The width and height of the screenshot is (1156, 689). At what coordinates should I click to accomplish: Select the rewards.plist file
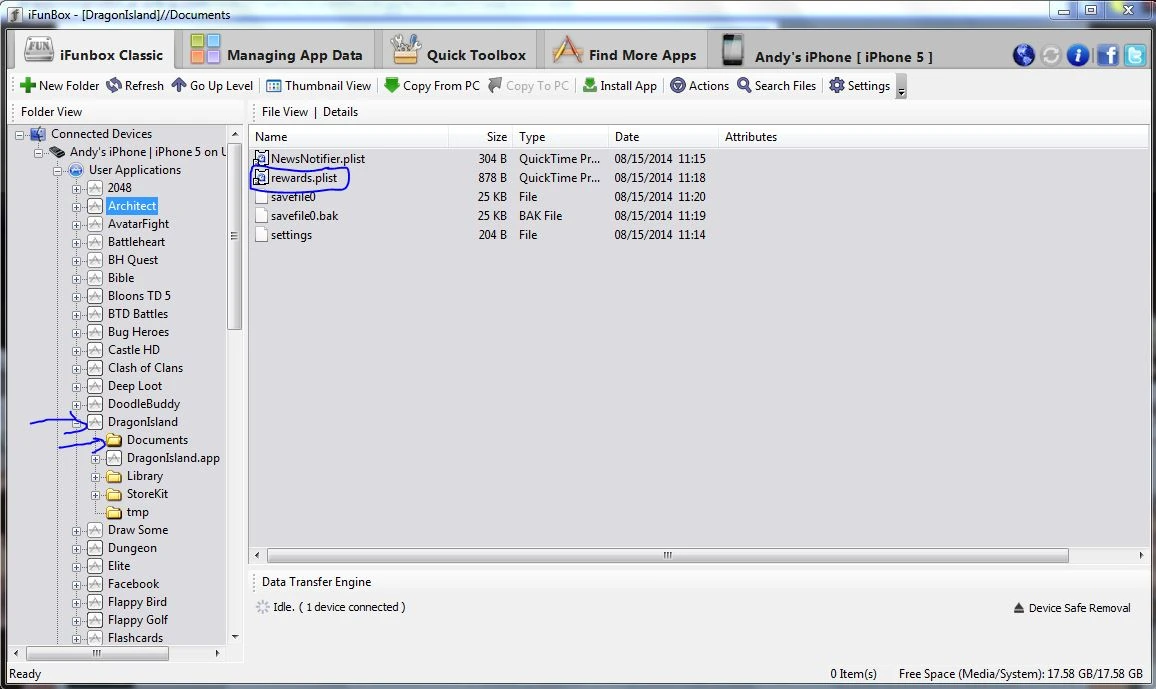coord(304,178)
